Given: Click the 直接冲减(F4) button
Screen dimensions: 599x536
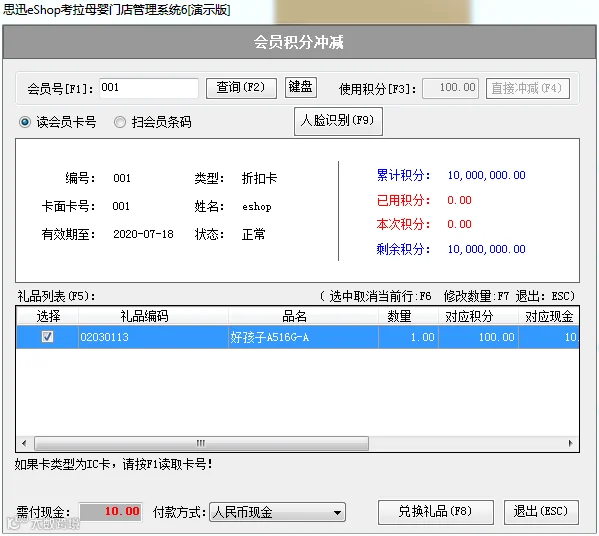Looking at the screenshot, I should 528,88.
